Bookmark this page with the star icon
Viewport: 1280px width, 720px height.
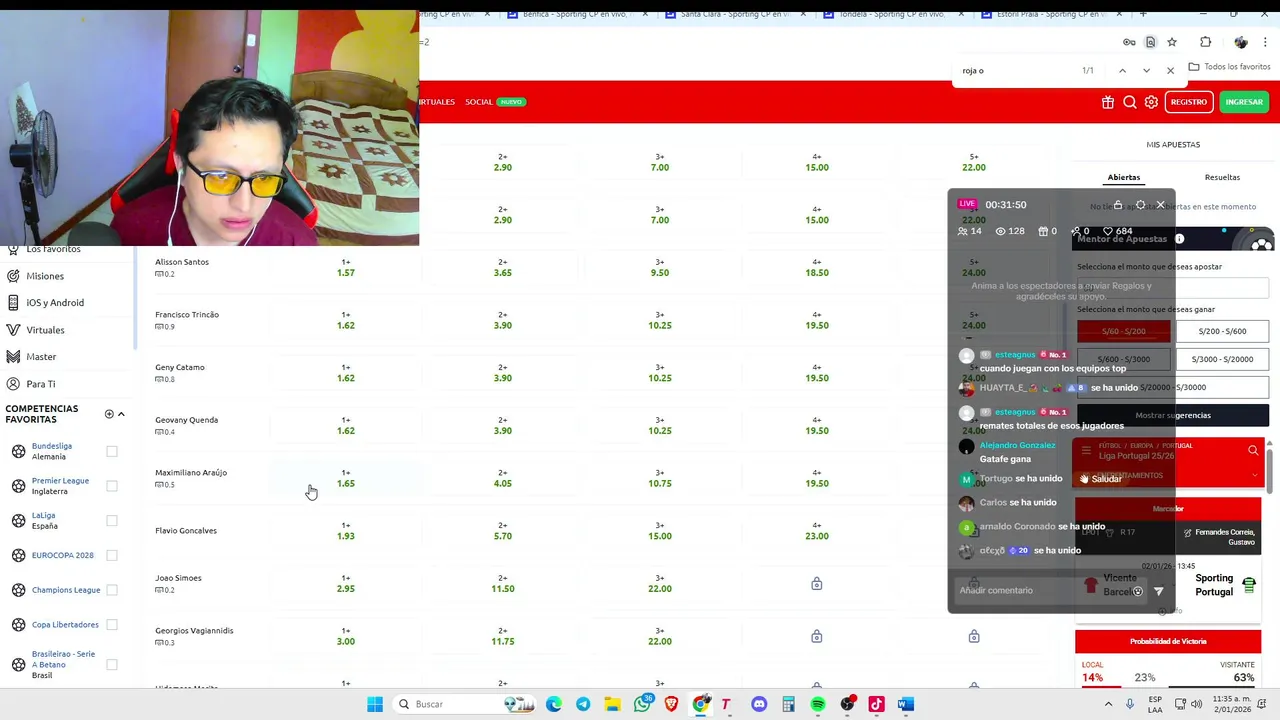(1172, 42)
